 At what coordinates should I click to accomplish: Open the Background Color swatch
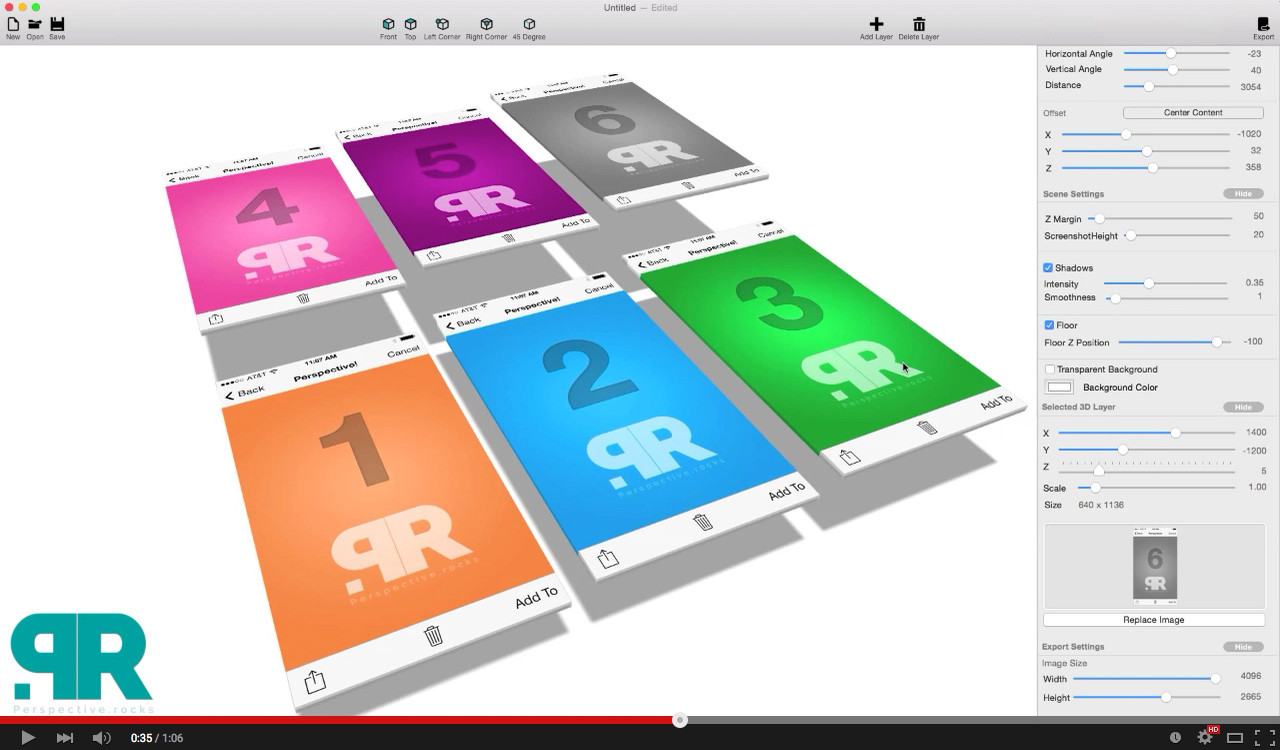pyautogui.click(x=1059, y=387)
